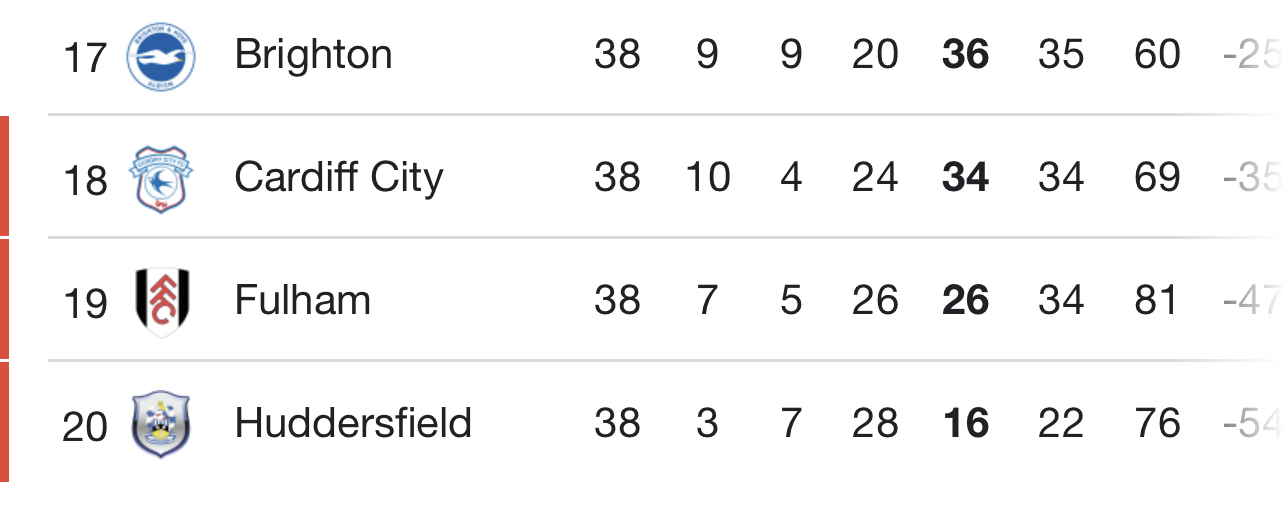
Task: Click position number 17 in table
Action: (84, 57)
